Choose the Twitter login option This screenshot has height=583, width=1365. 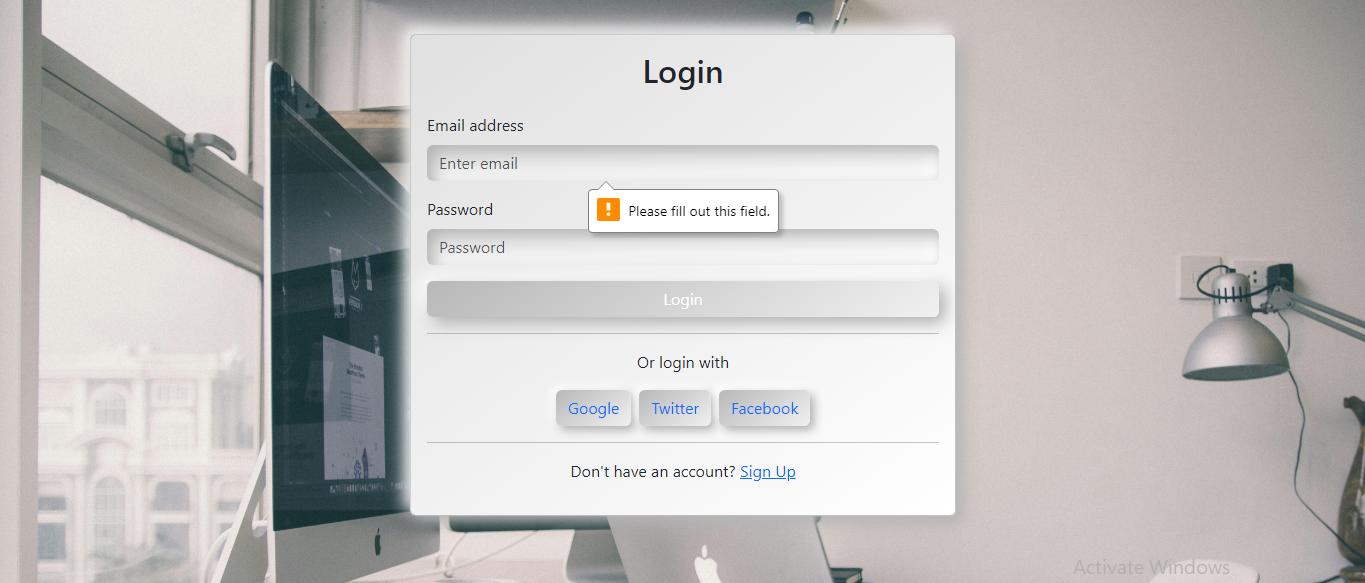click(675, 408)
